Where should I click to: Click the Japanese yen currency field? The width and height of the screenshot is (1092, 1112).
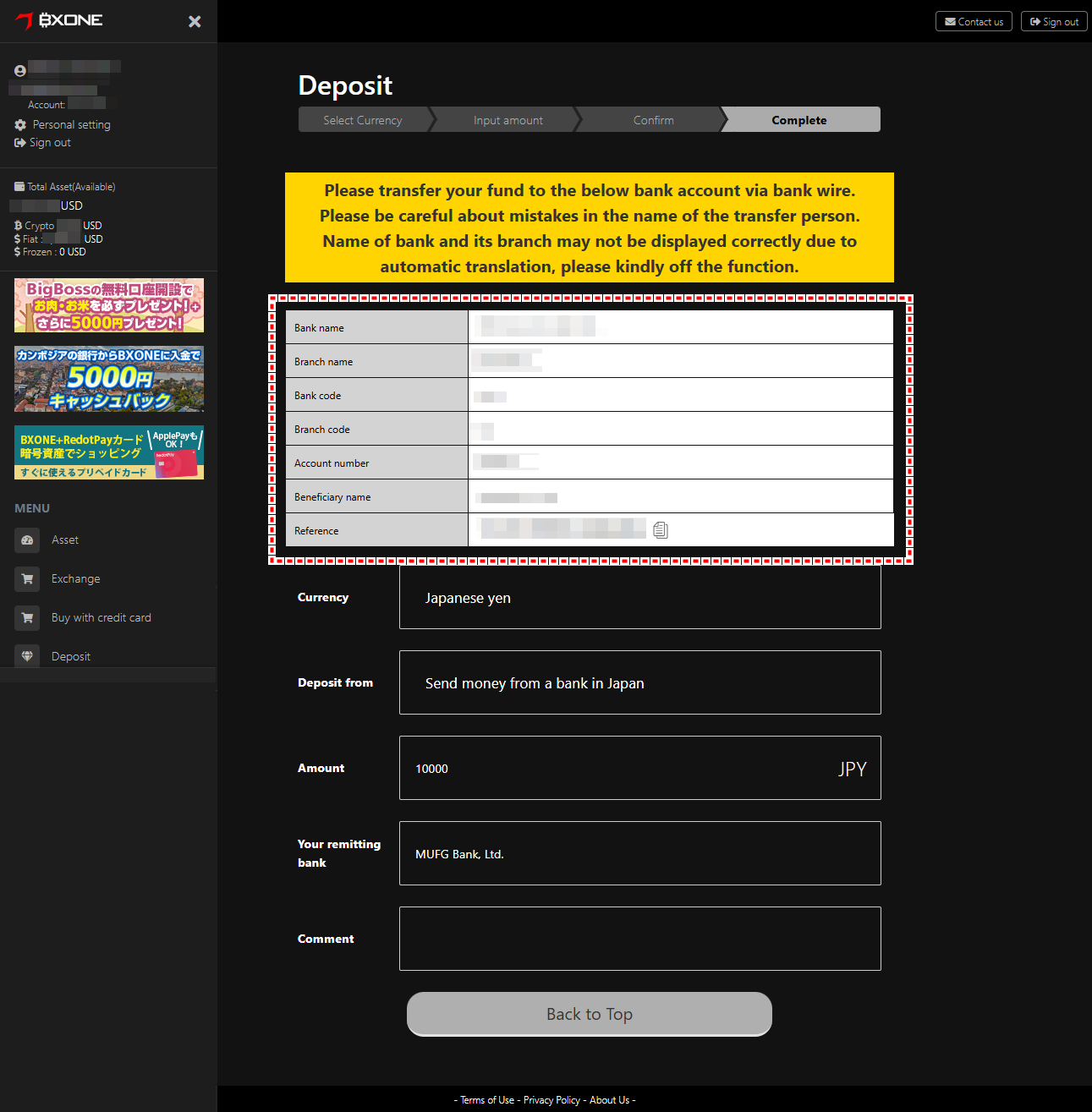pyautogui.click(x=639, y=598)
